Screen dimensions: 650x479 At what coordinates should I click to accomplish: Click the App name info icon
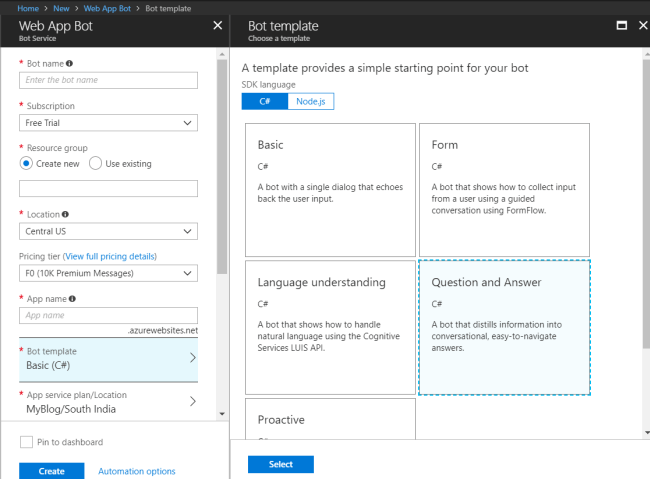[72, 298]
